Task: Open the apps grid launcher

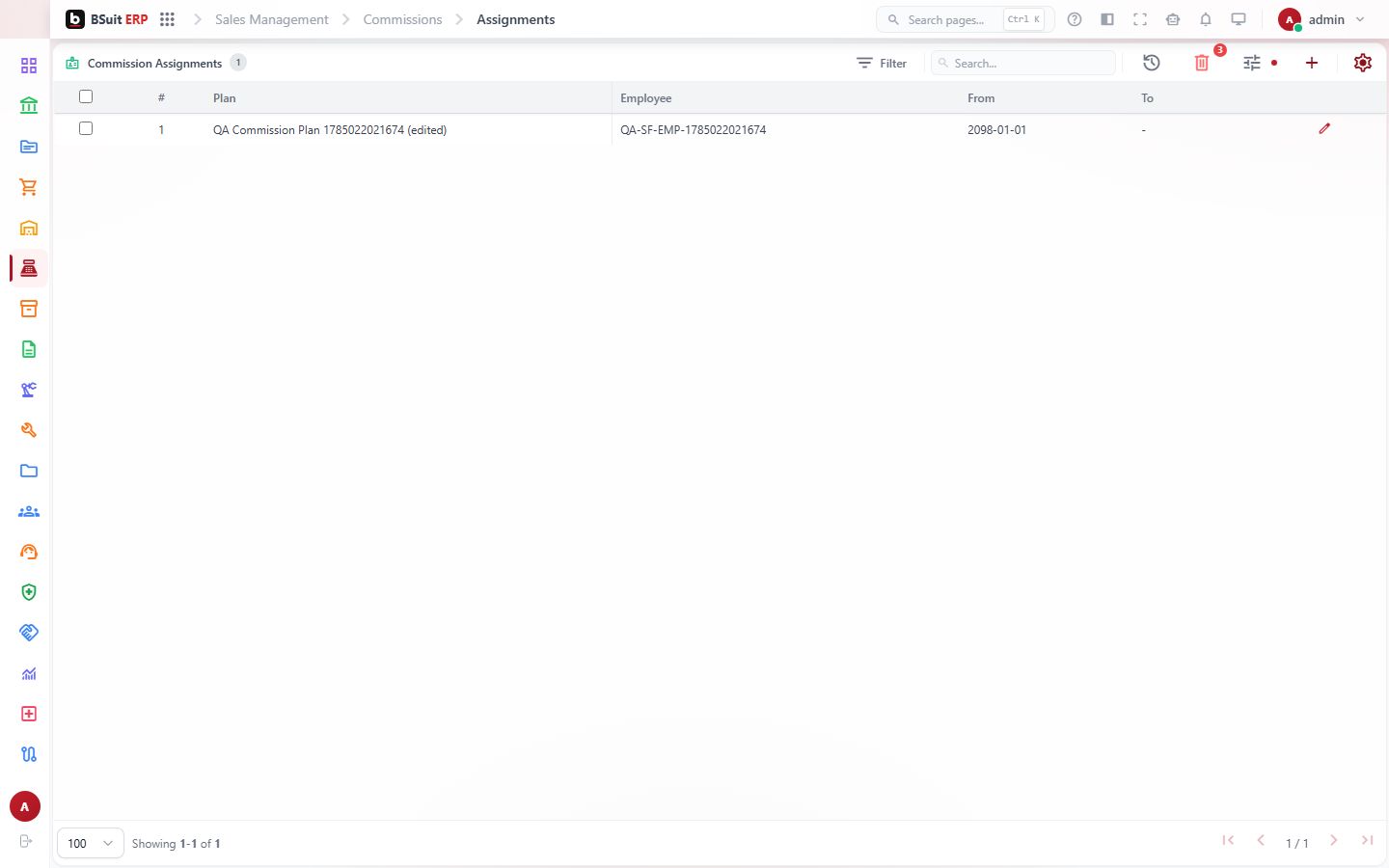Action: coord(167,19)
